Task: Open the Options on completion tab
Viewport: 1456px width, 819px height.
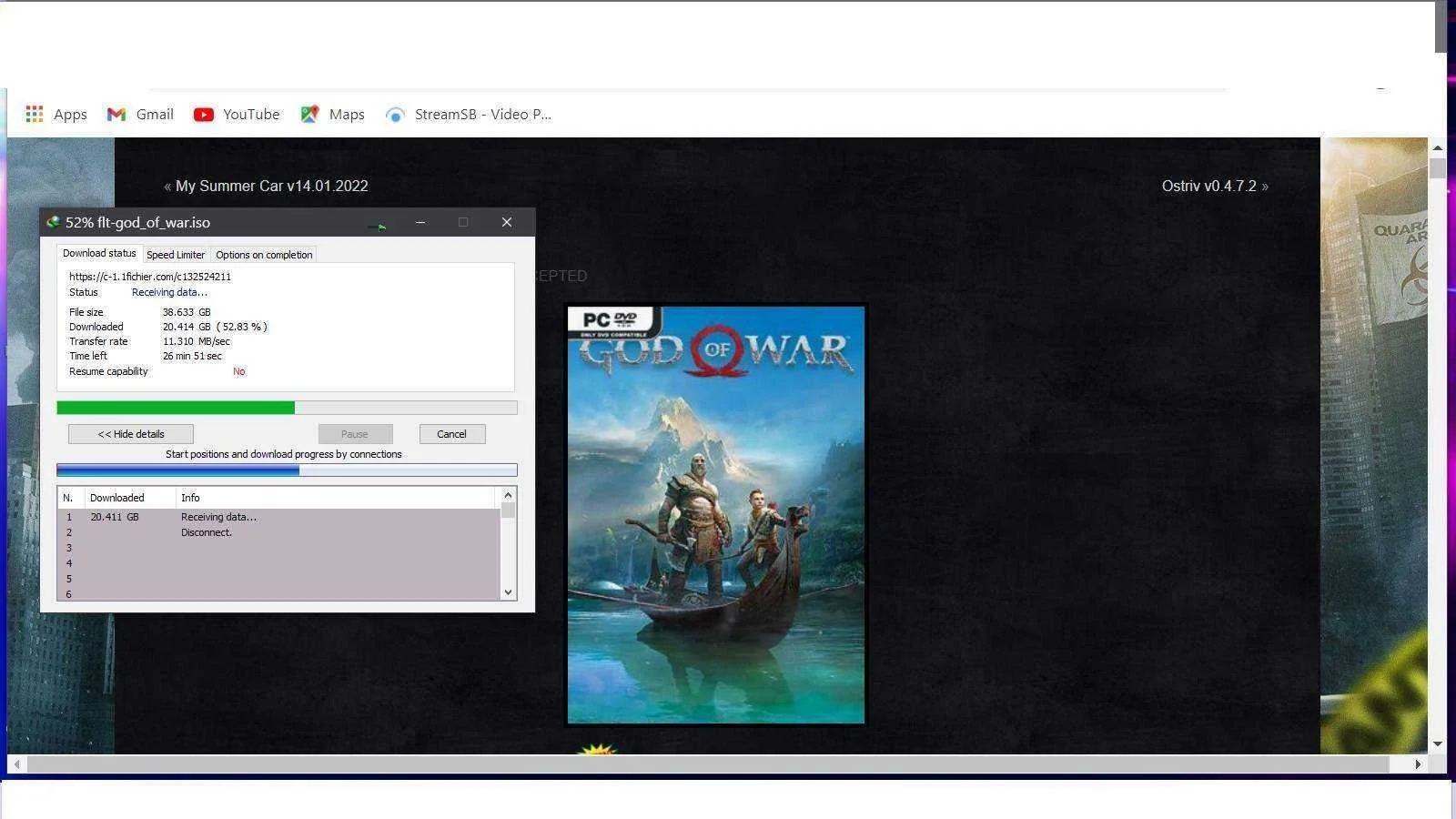Action: point(264,255)
